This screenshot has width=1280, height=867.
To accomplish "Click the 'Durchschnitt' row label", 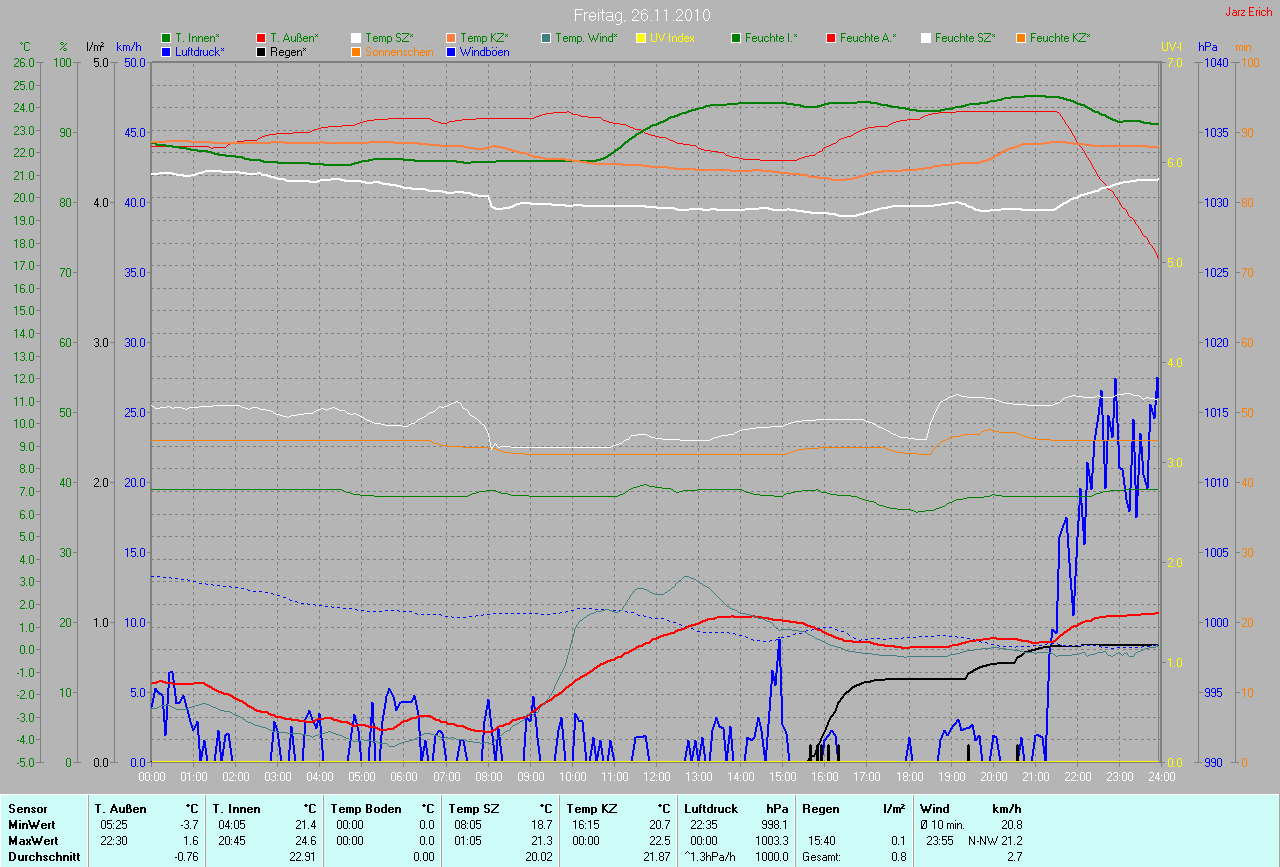I will pyautogui.click(x=42, y=856).
